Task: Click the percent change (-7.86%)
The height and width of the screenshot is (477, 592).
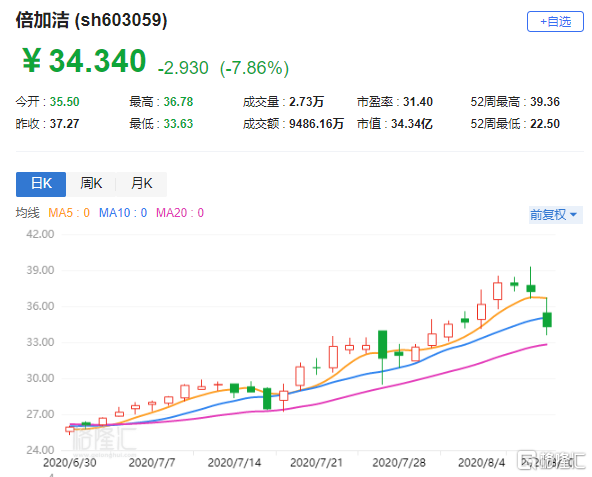Action: click(x=254, y=68)
